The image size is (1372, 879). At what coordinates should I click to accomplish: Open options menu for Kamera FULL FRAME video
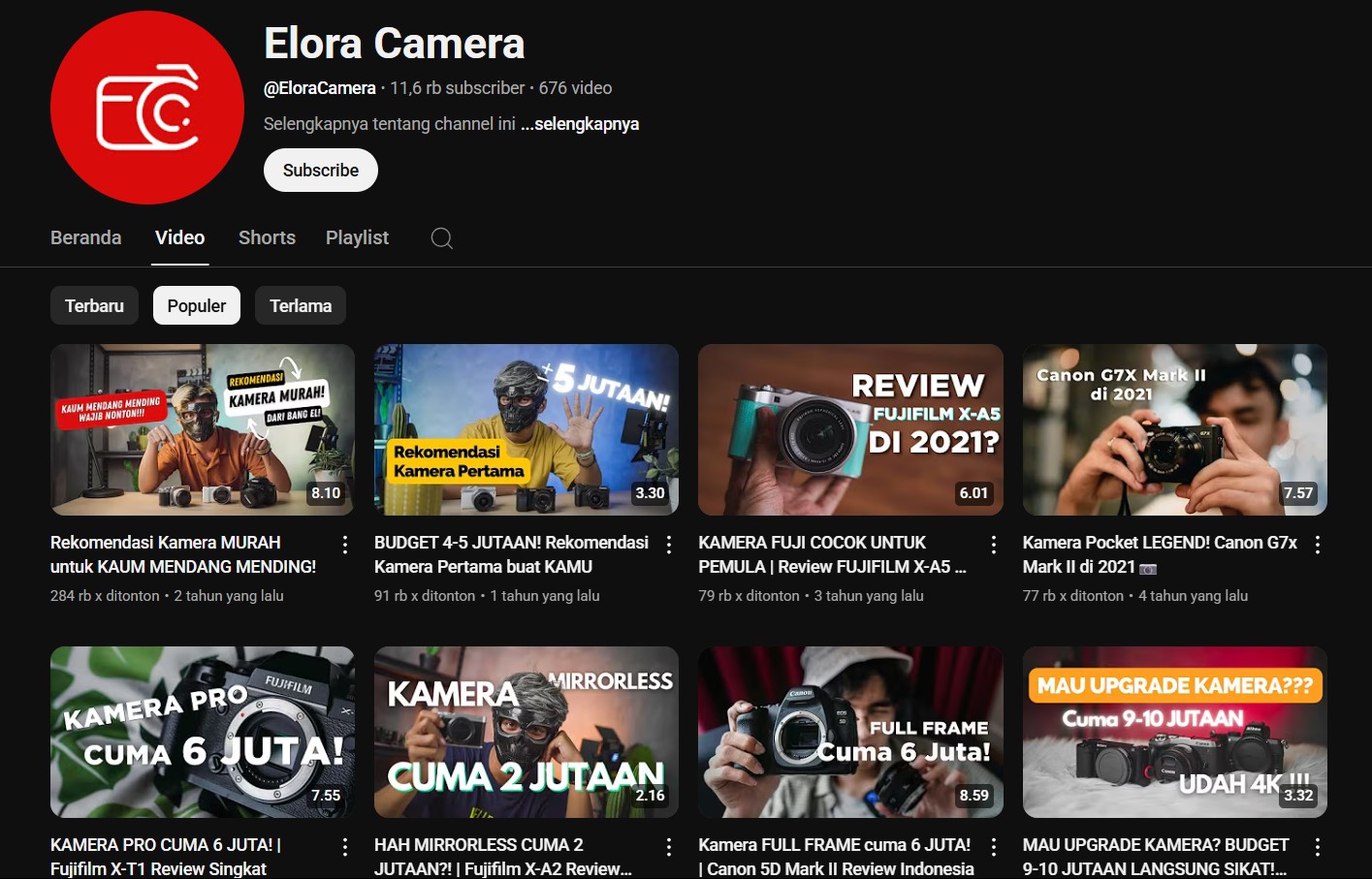pos(994,847)
